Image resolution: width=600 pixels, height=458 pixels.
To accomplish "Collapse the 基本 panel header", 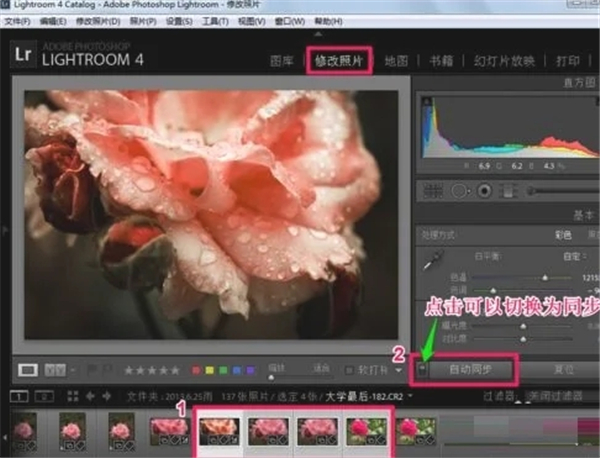I will point(583,215).
